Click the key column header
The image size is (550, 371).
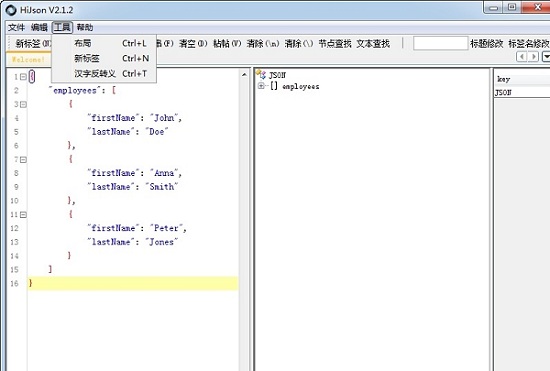point(522,79)
